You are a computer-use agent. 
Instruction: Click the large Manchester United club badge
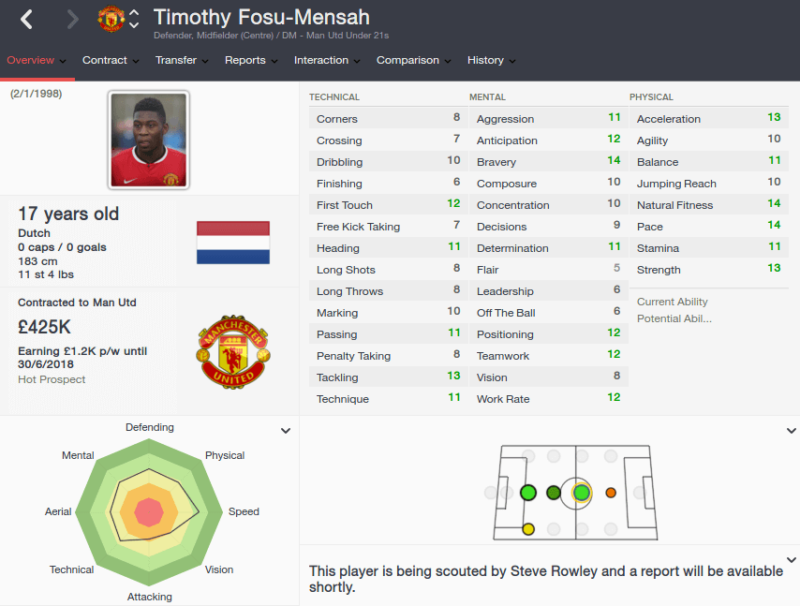[x=234, y=352]
